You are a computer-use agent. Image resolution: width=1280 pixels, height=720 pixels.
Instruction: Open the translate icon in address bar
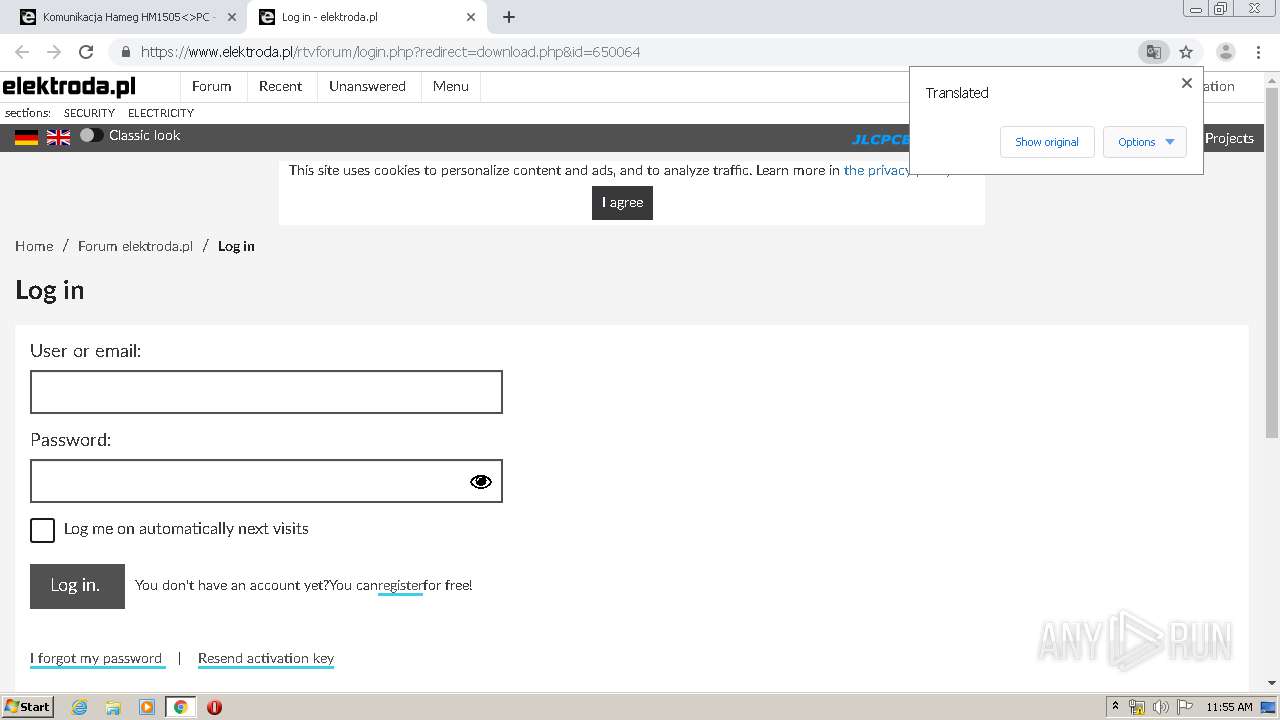tap(1153, 52)
